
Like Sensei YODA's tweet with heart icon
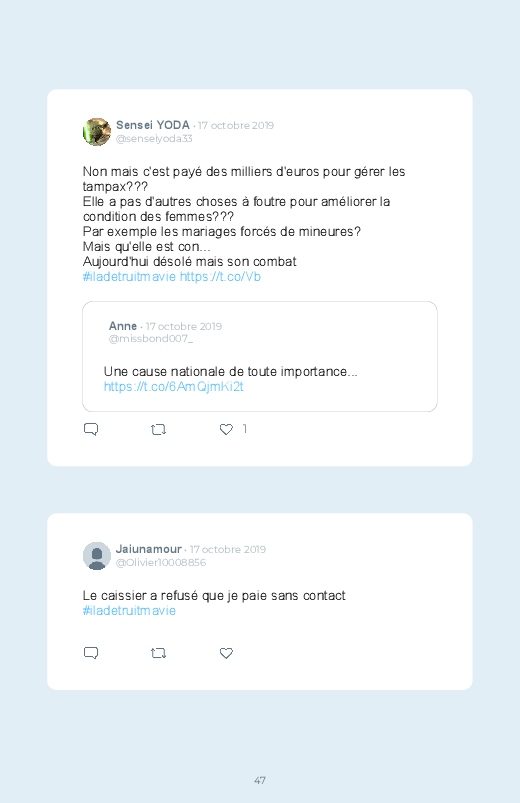click(226, 429)
